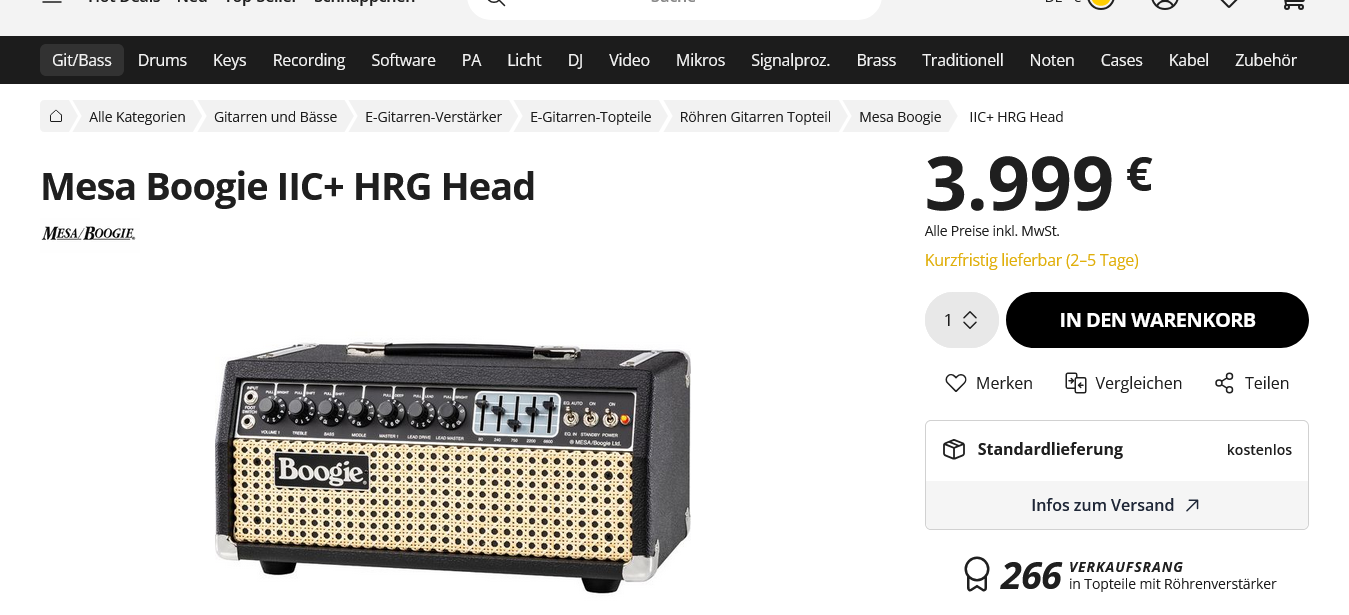The width and height of the screenshot is (1349, 615).
Task: Open the shopping cart icon
Action: [x=1293, y=2]
